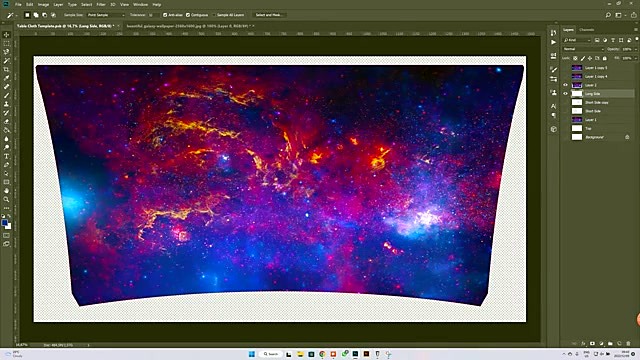The height and width of the screenshot is (360, 640).
Task: Select the Blur tool
Action: click(x=6, y=139)
